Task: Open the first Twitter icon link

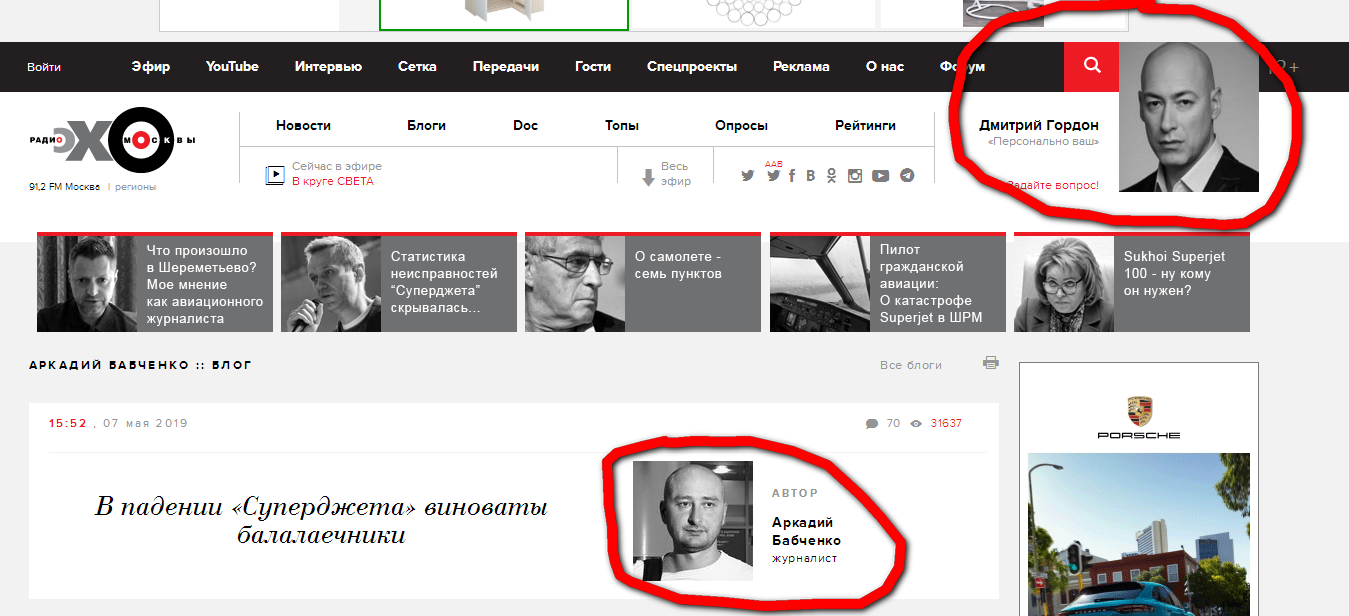Action: (747, 176)
